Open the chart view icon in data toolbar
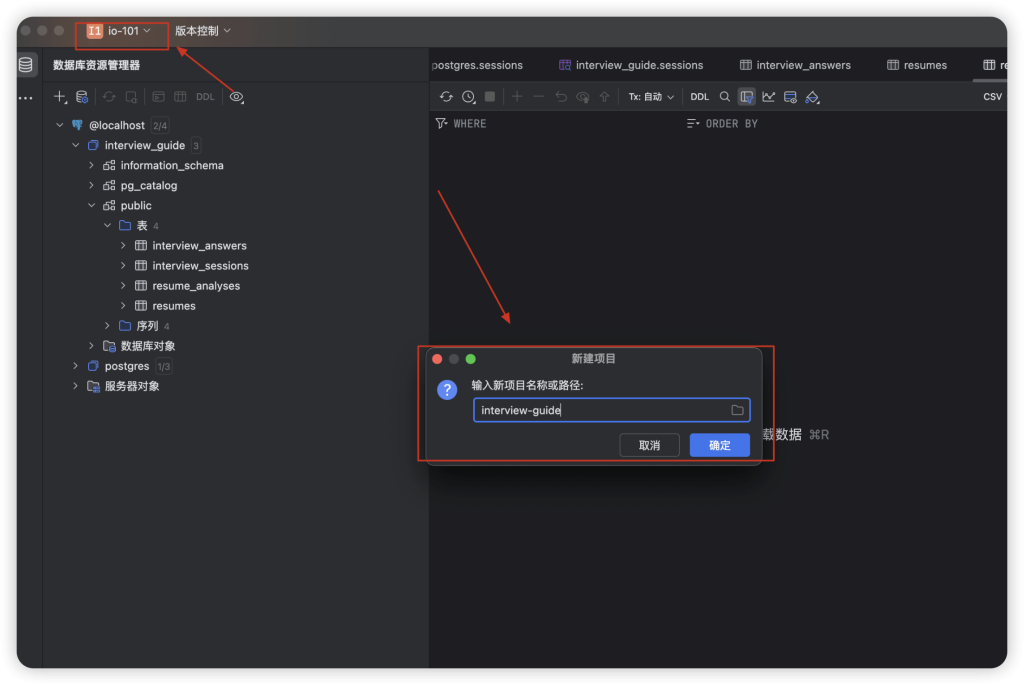 768,96
